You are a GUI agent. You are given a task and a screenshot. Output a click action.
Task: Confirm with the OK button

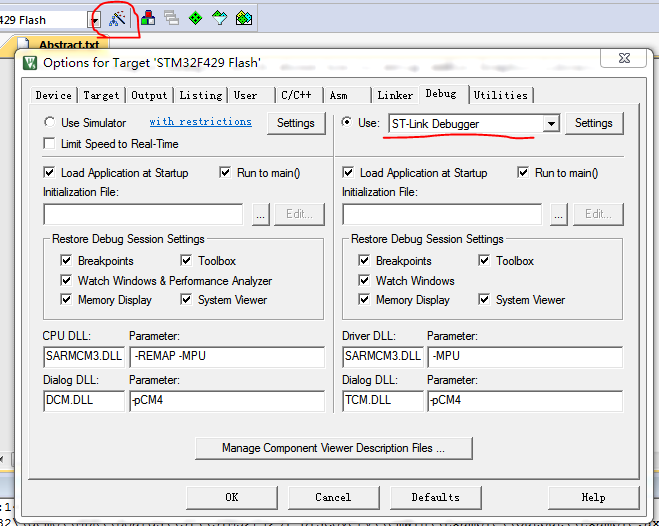232,497
